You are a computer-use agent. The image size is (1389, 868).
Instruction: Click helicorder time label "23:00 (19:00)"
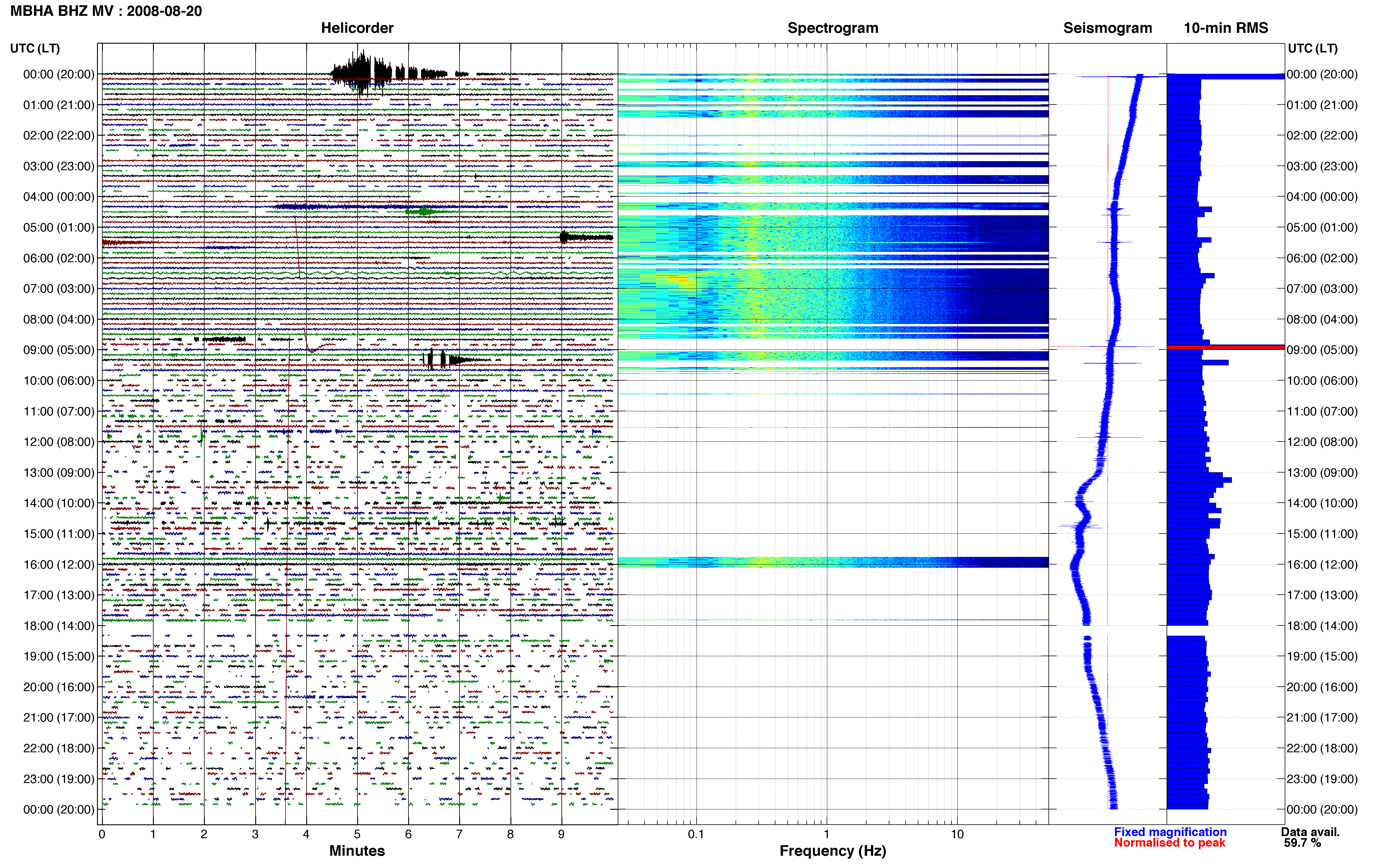[x=59, y=779]
